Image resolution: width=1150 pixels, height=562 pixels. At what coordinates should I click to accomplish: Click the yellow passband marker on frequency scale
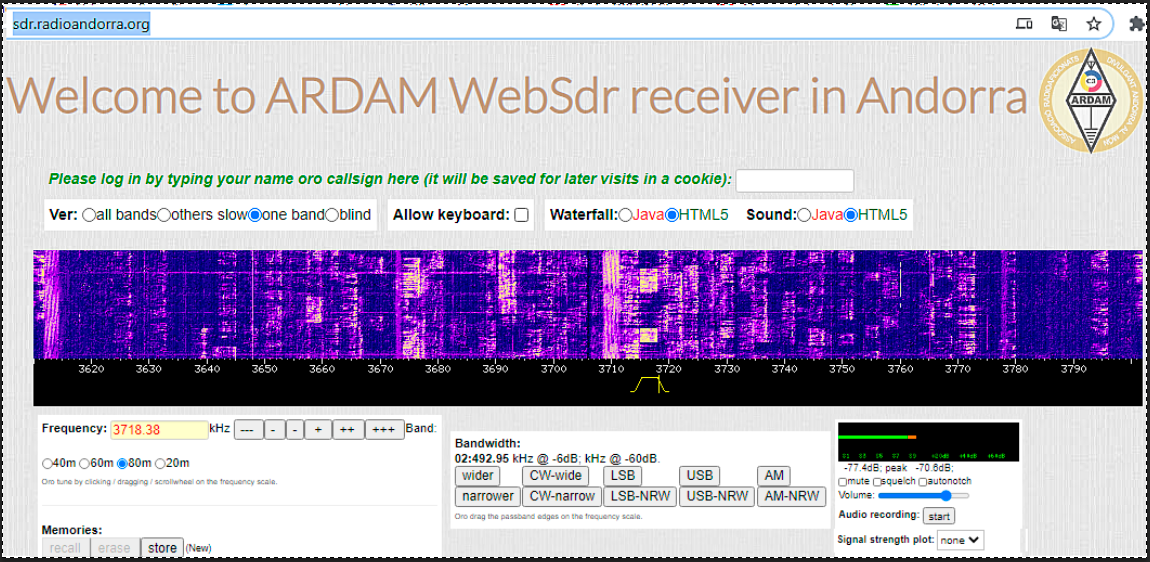[x=649, y=386]
